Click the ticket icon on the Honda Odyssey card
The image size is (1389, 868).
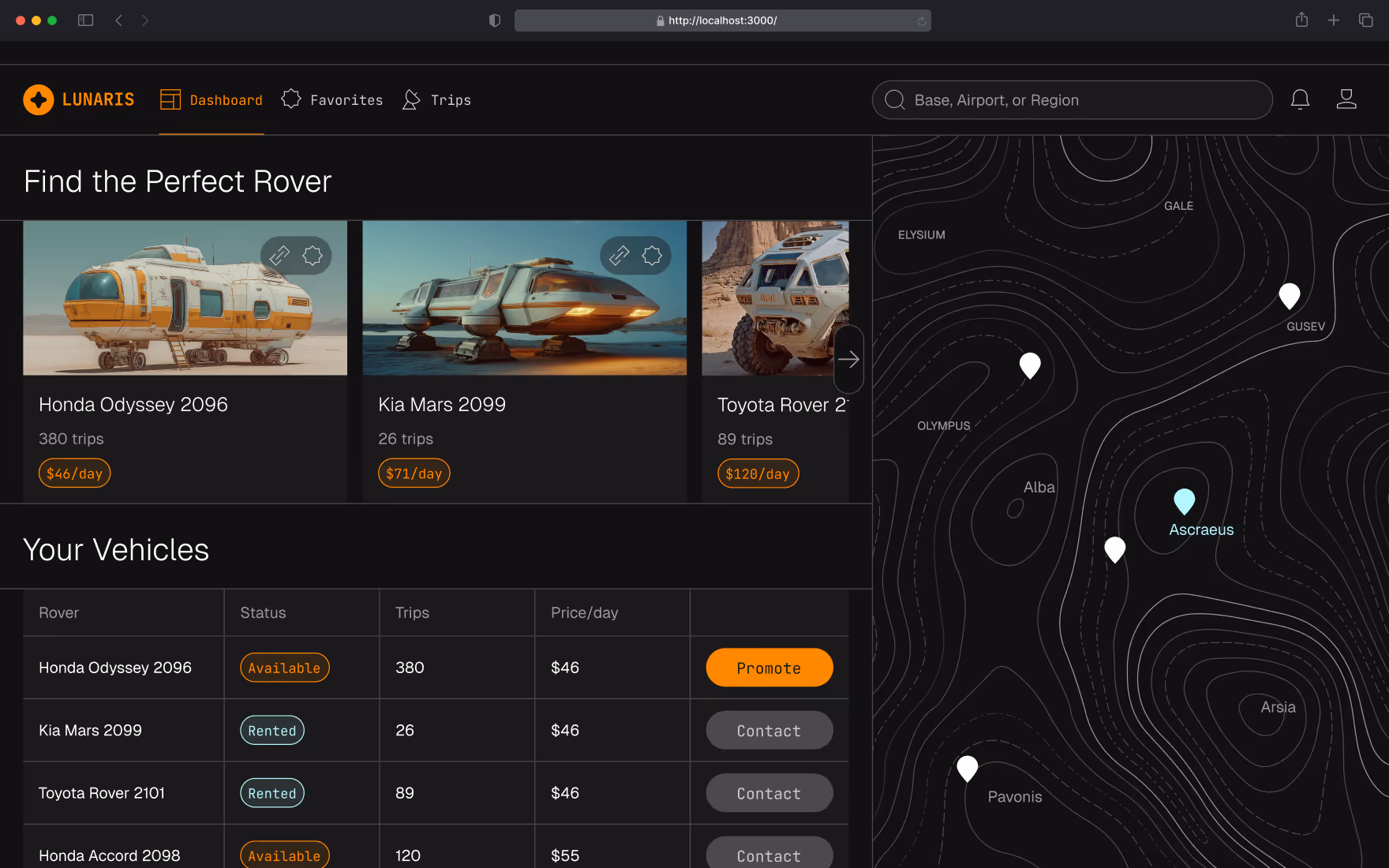coord(279,256)
